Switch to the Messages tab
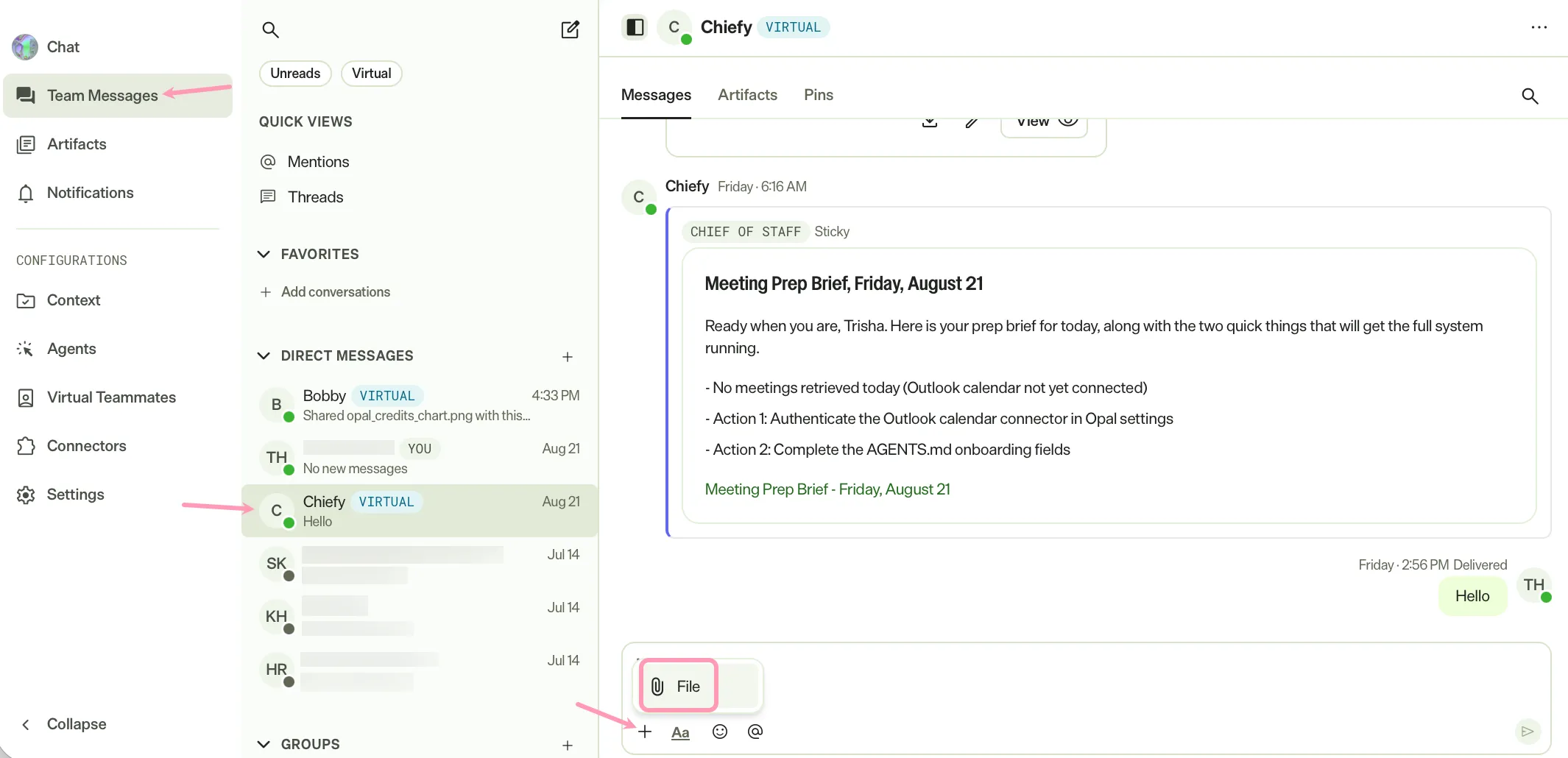 [x=656, y=95]
